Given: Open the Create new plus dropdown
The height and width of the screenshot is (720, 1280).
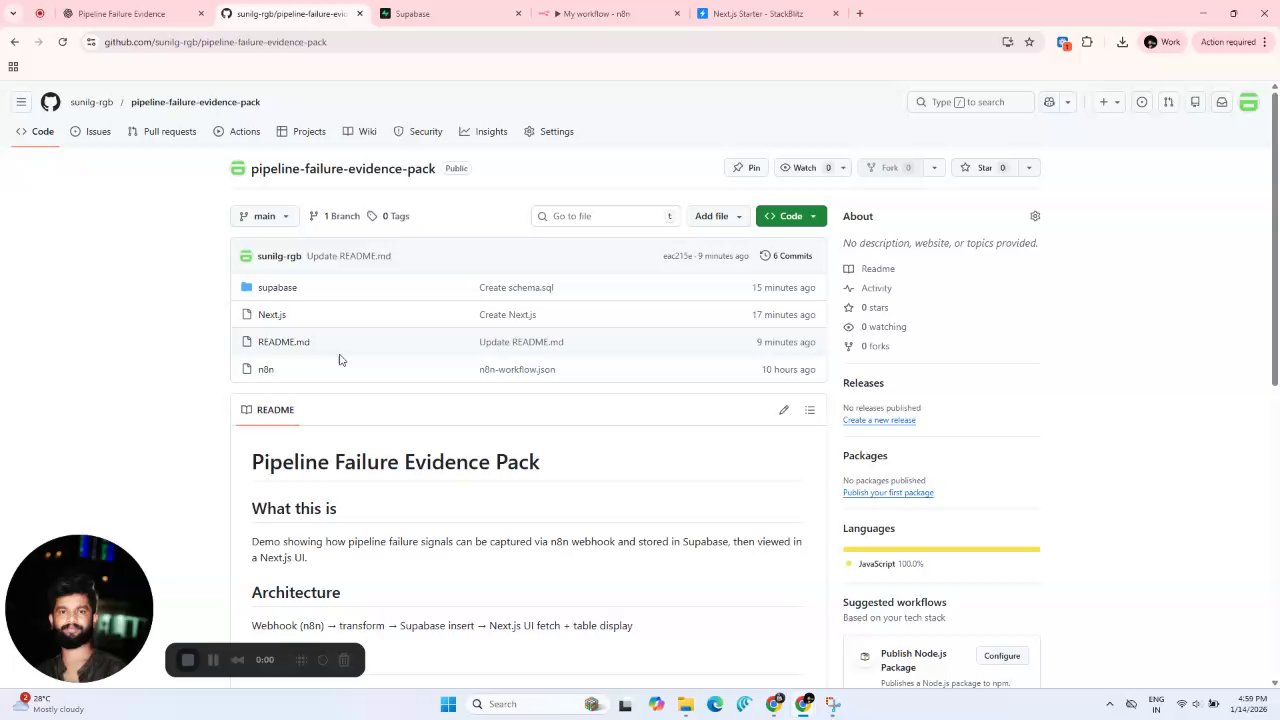Looking at the screenshot, I should click(1109, 102).
